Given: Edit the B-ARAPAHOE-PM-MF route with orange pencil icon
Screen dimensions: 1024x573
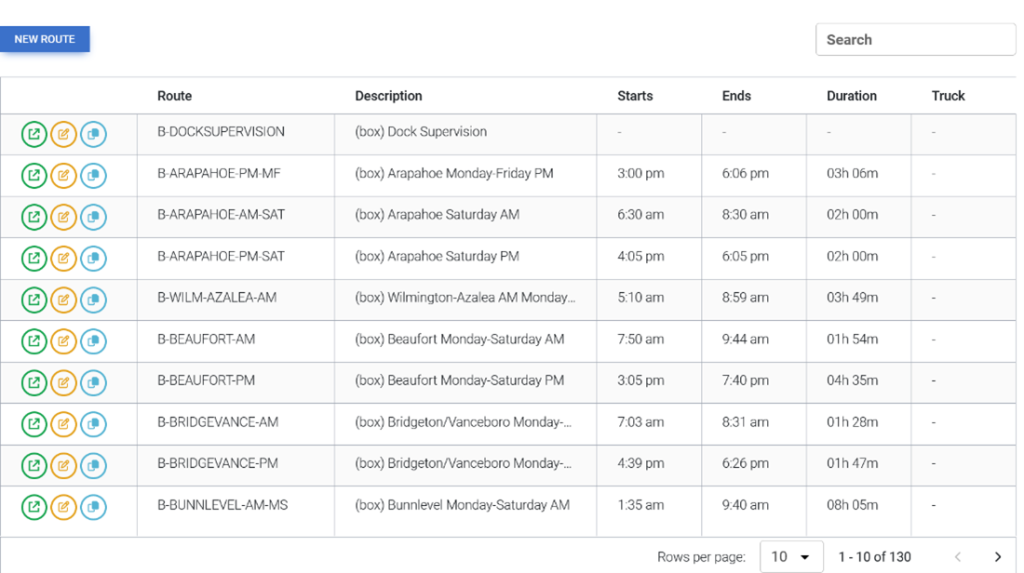Looking at the screenshot, I should (63, 175).
